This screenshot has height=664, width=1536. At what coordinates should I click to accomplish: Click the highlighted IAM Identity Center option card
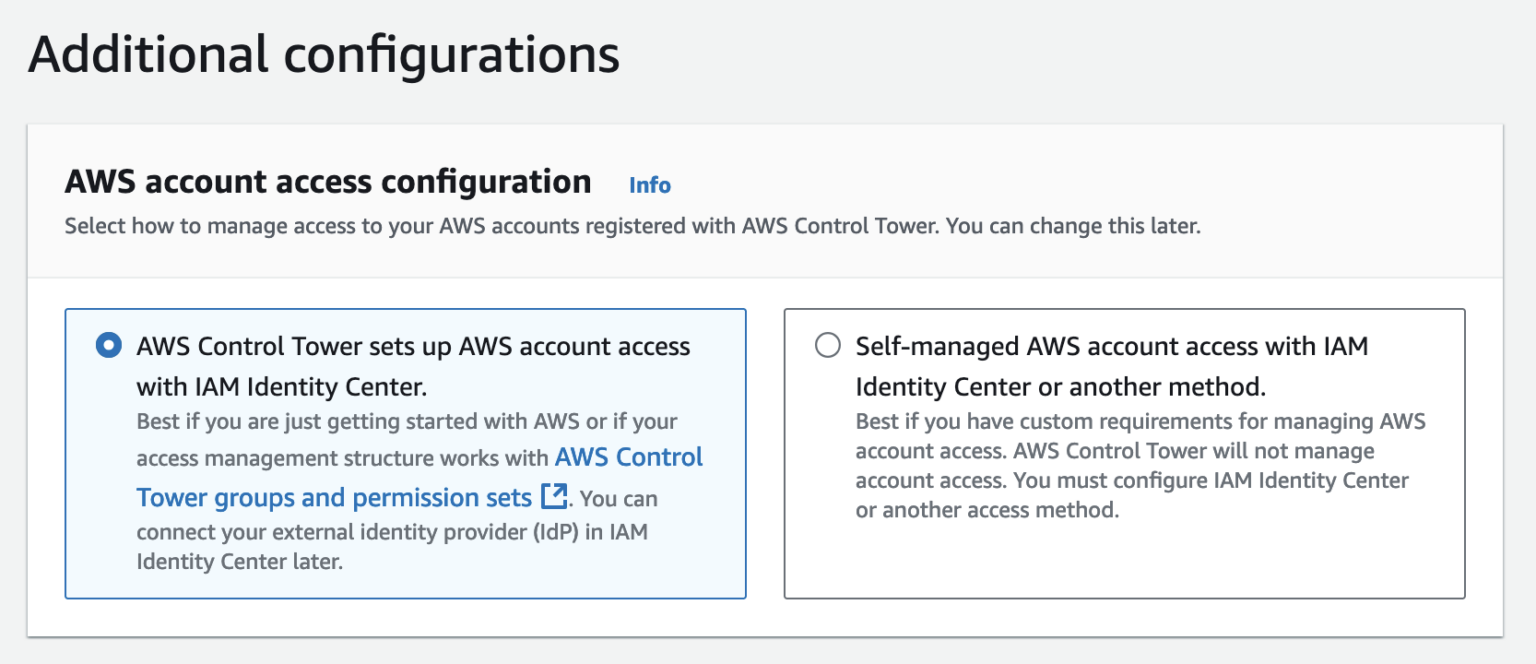click(406, 452)
